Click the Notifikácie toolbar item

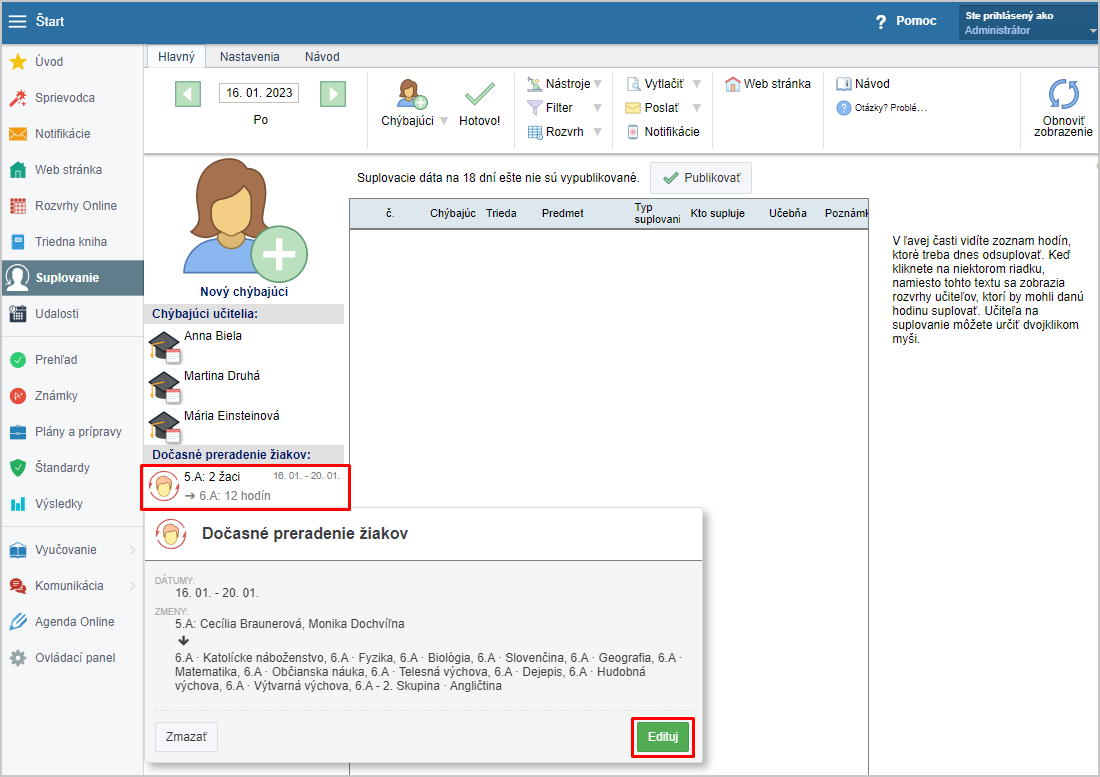[663, 132]
